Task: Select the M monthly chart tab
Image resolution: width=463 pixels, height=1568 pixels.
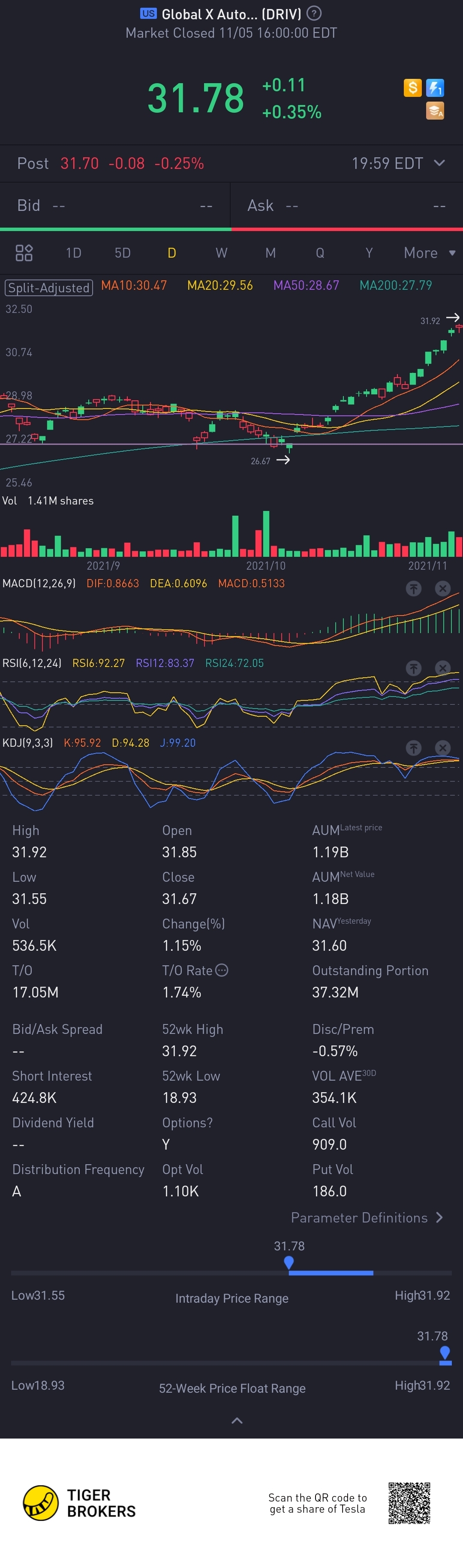Action: pyautogui.click(x=271, y=252)
